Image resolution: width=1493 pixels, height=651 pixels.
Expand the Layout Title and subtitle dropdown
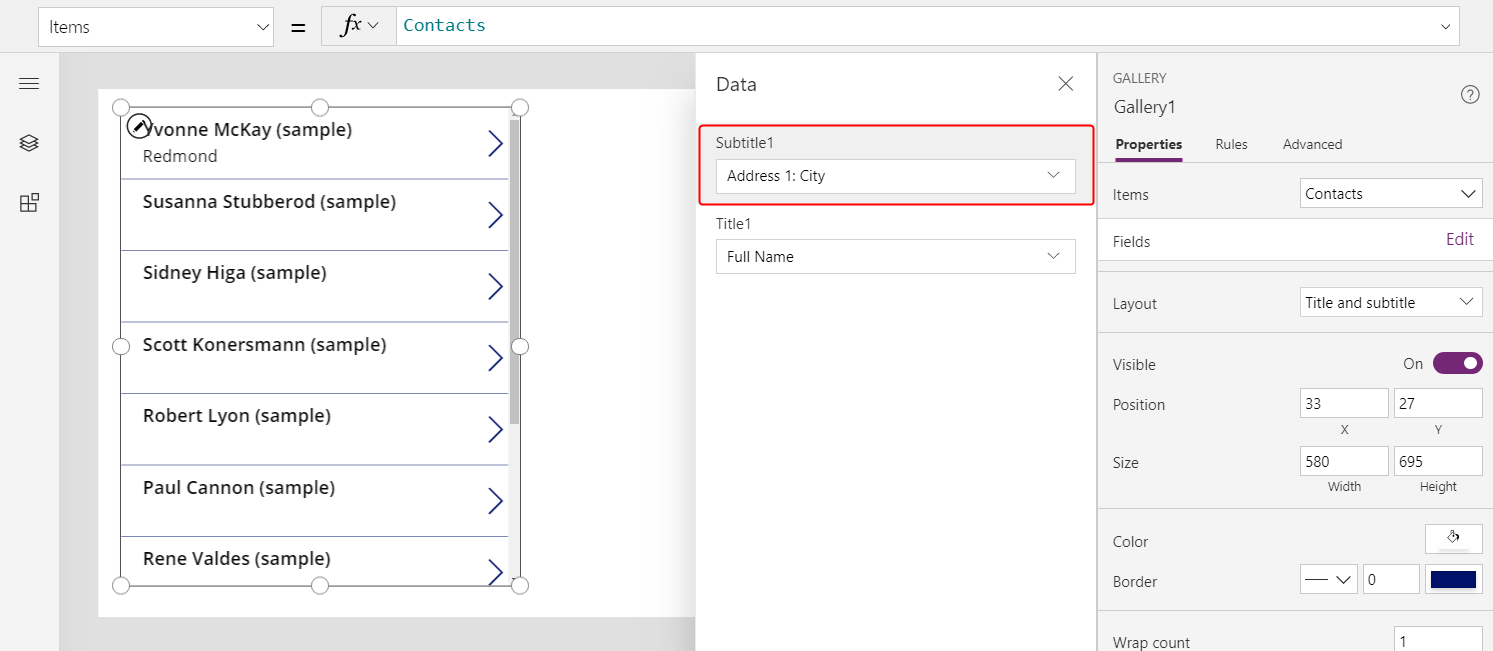(1392, 303)
